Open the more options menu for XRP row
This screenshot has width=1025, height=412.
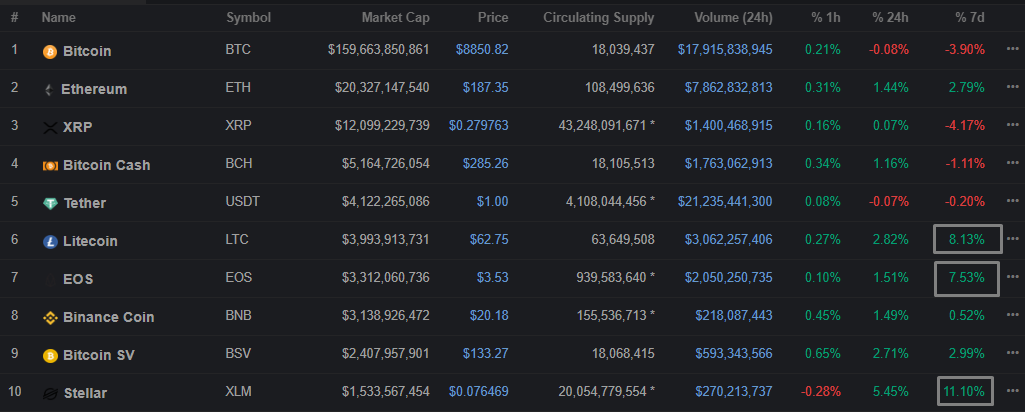pyautogui.click(x=1013, y=124)
